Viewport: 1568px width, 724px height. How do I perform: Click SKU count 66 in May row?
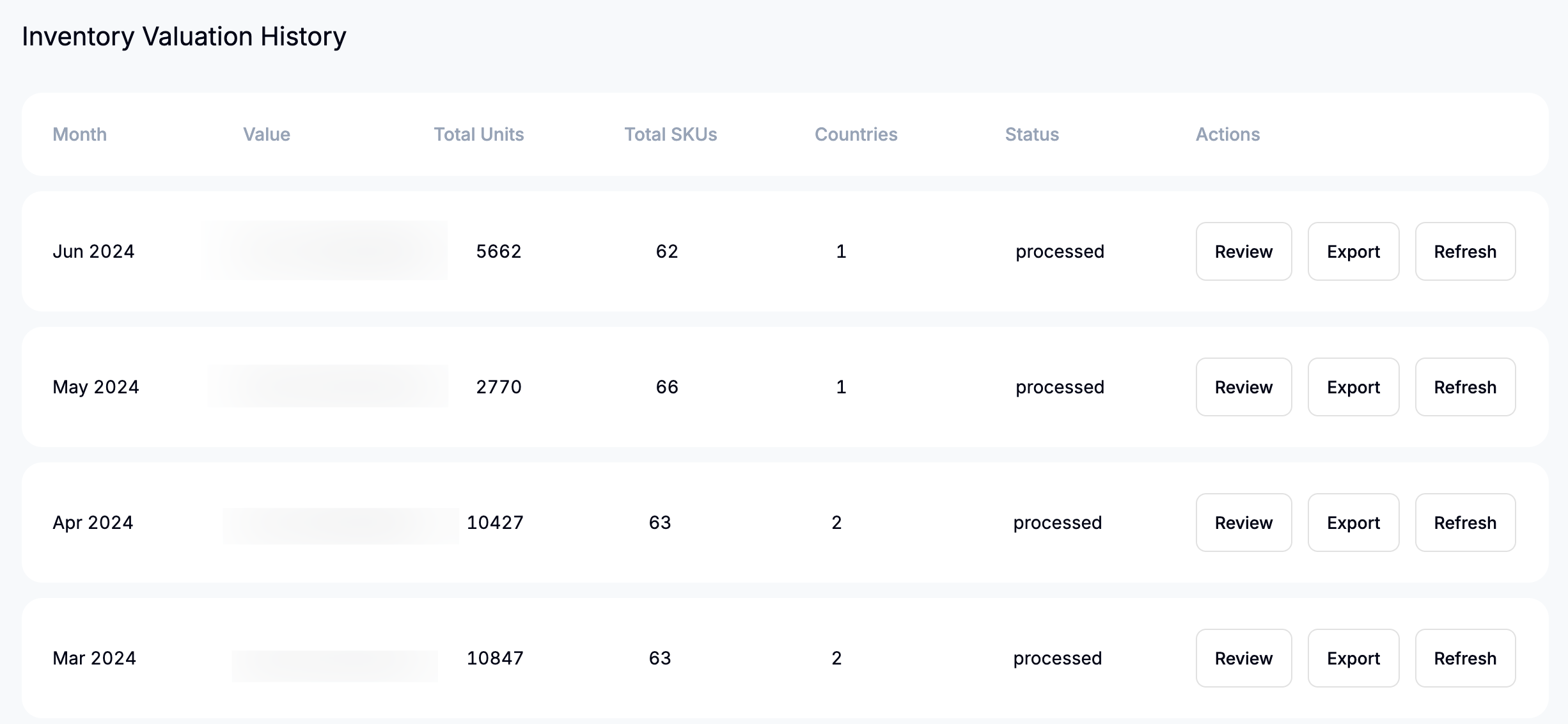coord(667,387)
